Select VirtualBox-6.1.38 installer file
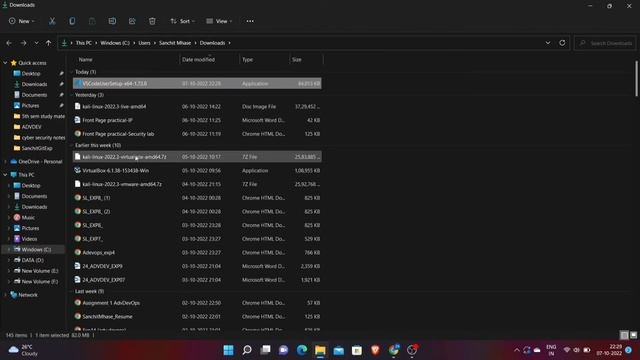This screenshot has height=360, width=640. tap(197, 171)
